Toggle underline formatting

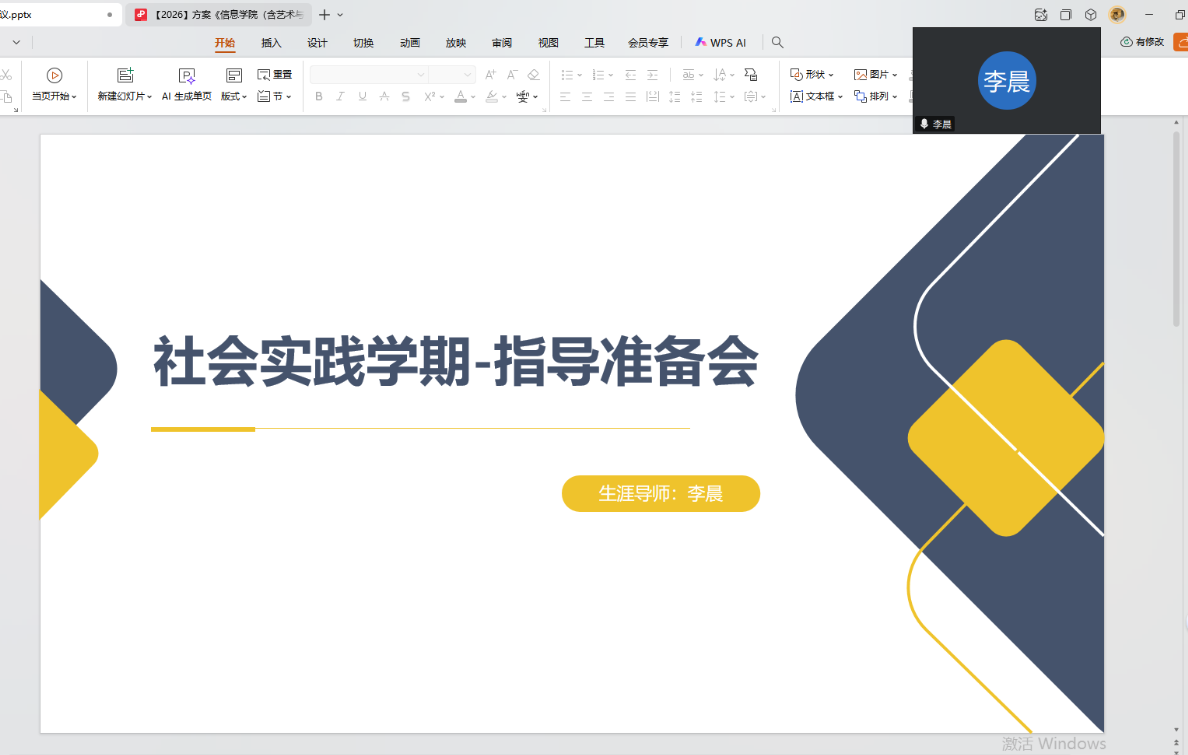(x=362, y=97)
